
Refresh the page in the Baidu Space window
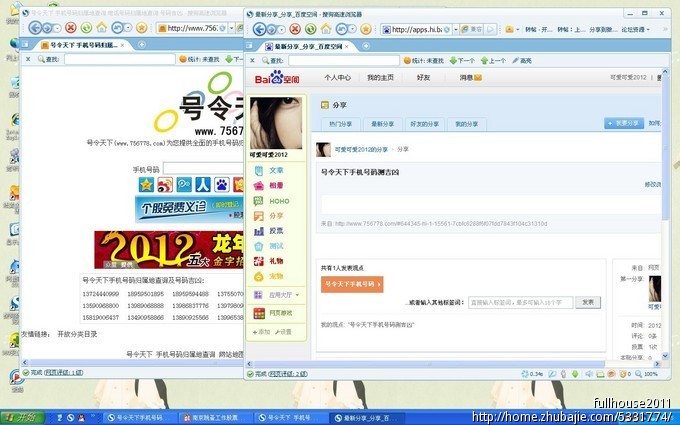pos(311,29)
